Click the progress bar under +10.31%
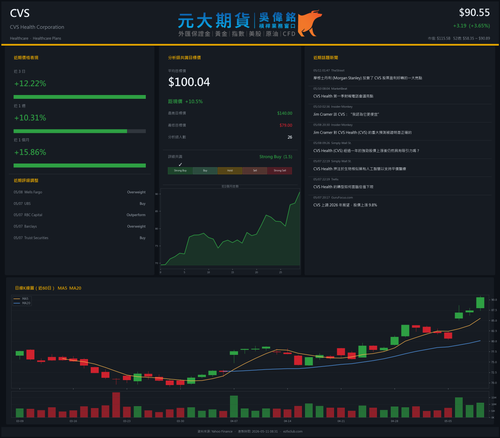 (80, 131)
